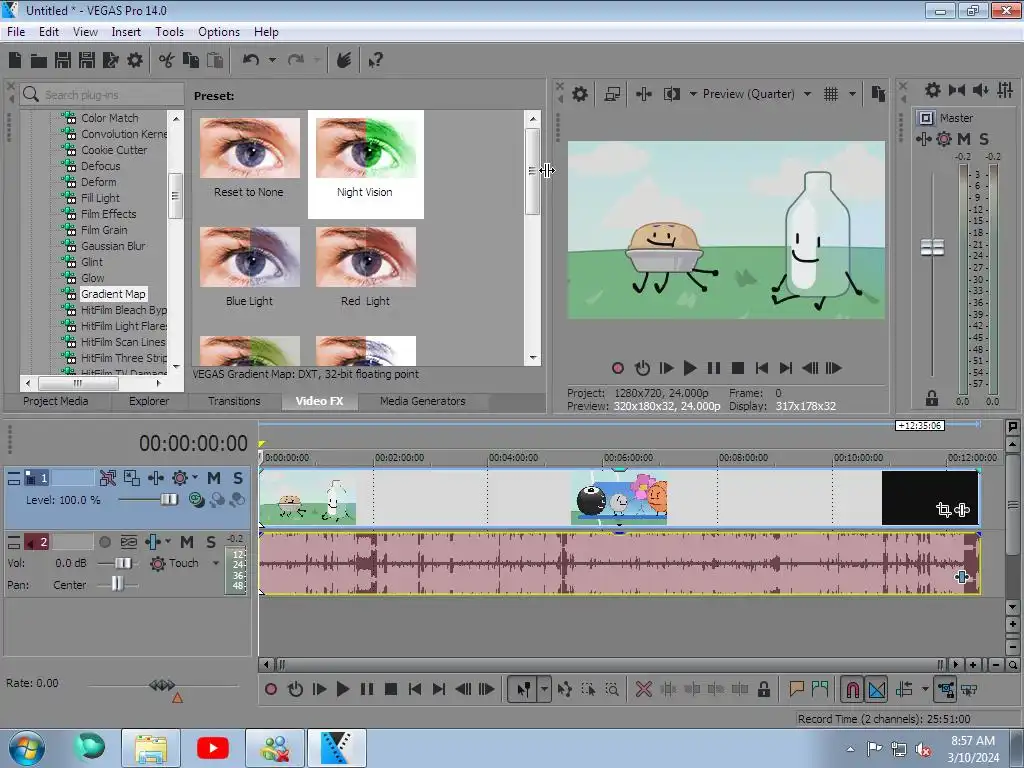Switch to the Project Media tab
Screen dimensions: 1024x768
[x=56, y=401]
